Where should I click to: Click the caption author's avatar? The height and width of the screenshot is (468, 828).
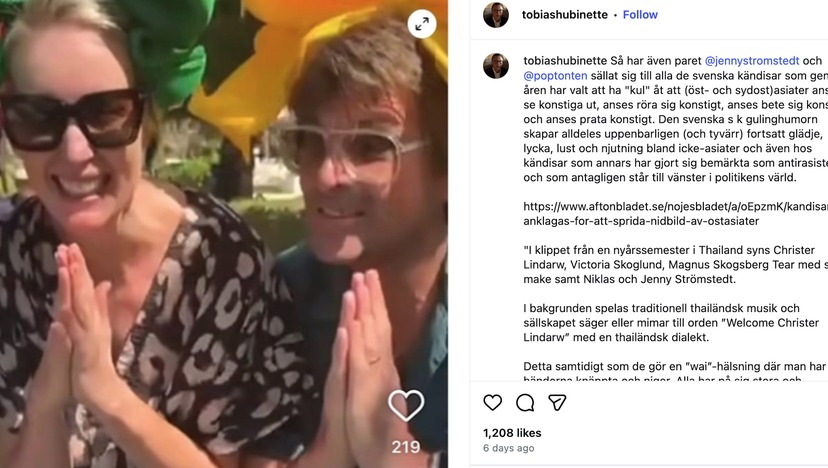tap(496, 66)
